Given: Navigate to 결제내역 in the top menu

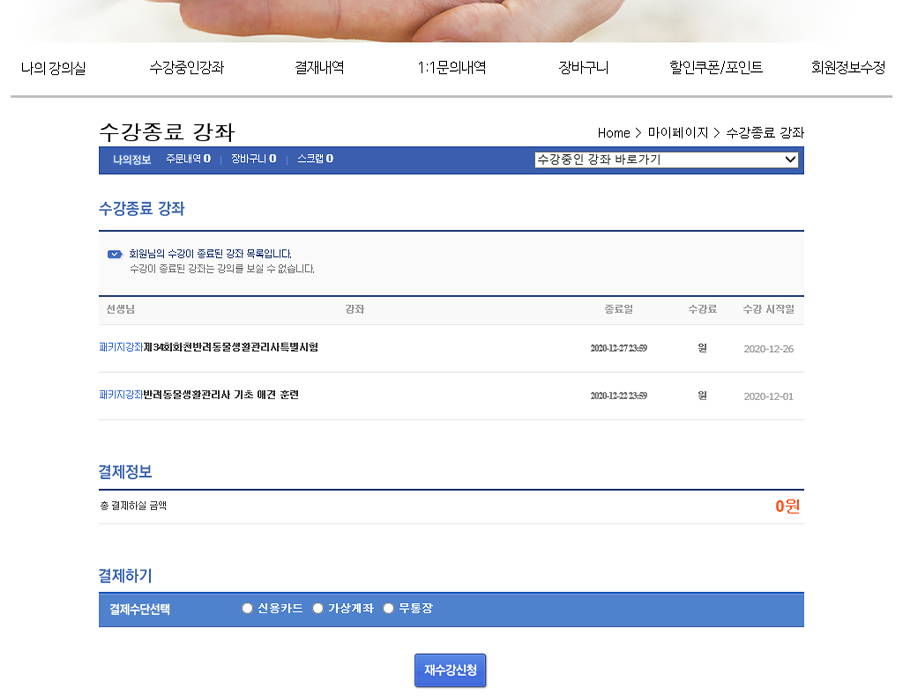Looking at the screenshot, I should click(319, 68).
